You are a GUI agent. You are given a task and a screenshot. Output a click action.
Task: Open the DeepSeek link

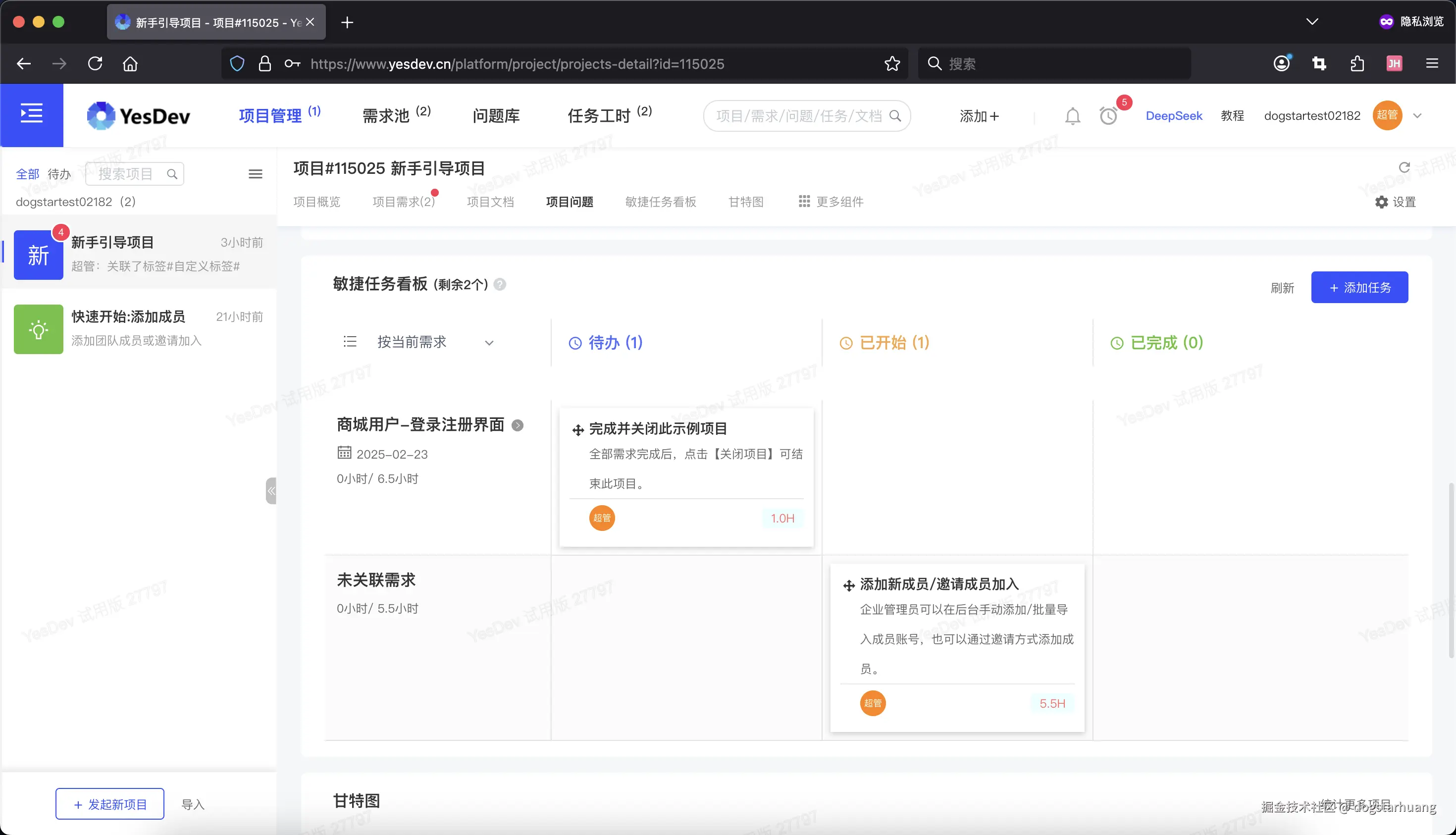click(1174, 115)
